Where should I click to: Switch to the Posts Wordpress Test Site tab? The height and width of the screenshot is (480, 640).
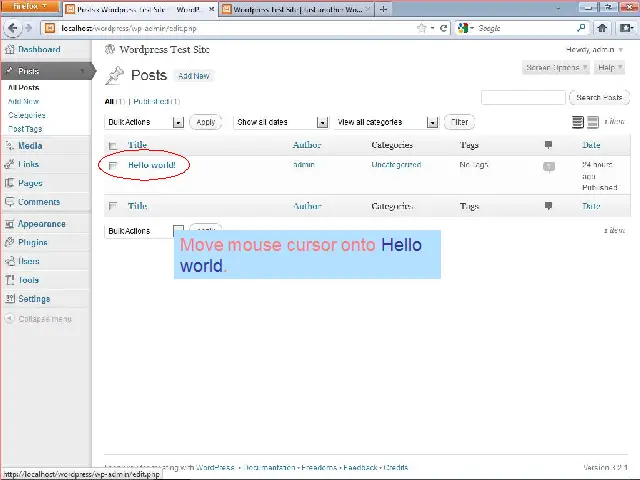pyautogui.click(x=139, y=9)
